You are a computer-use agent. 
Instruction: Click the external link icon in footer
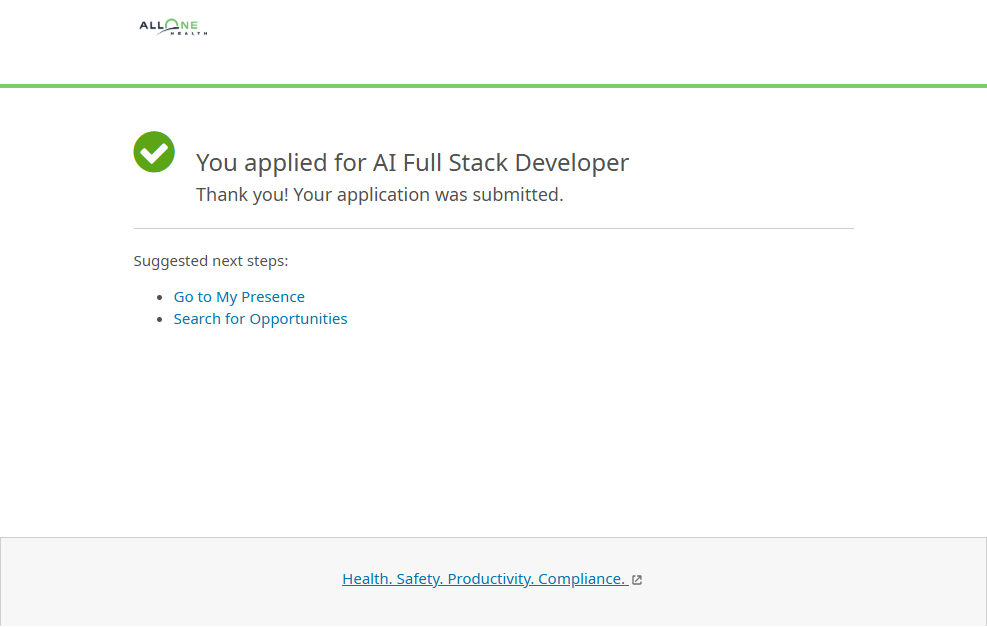coord(637,580)
